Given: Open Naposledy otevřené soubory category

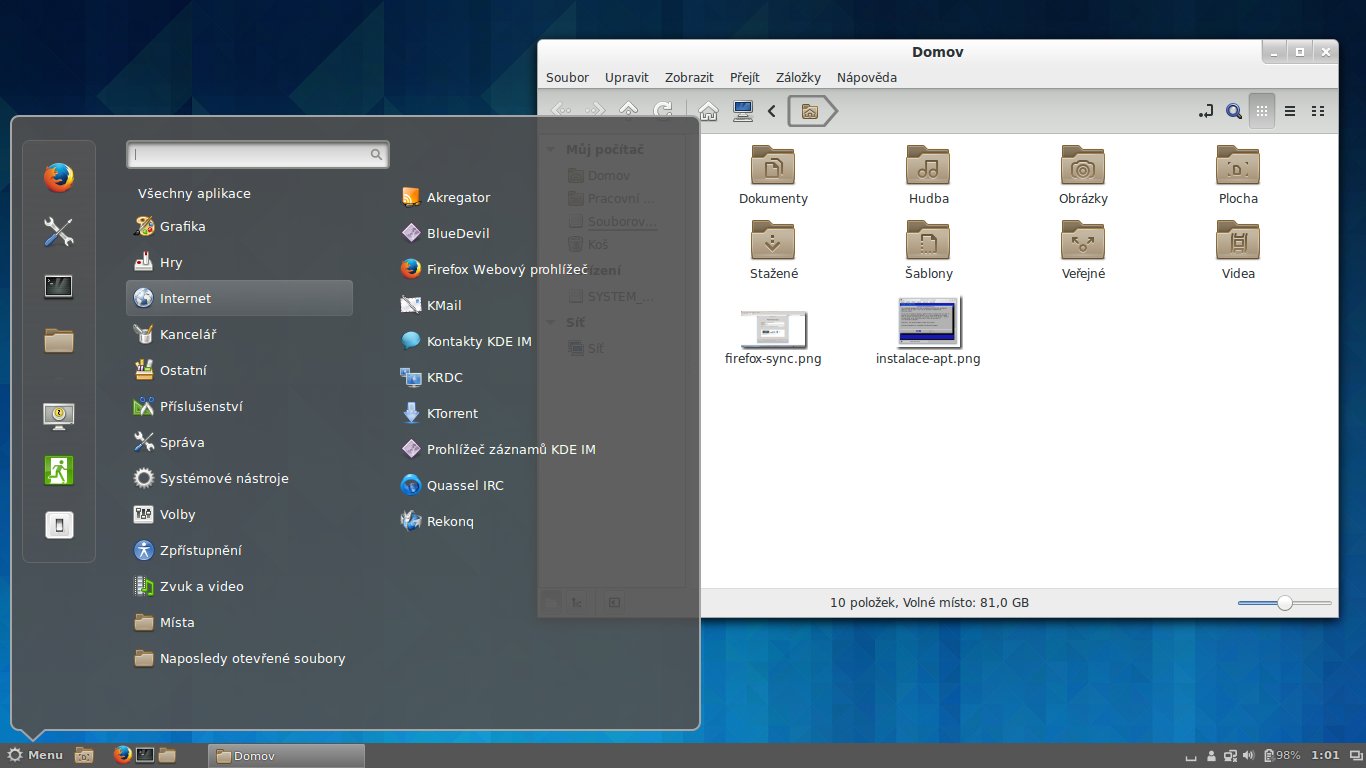Looking at the screenshot, I should click(239, 658).
